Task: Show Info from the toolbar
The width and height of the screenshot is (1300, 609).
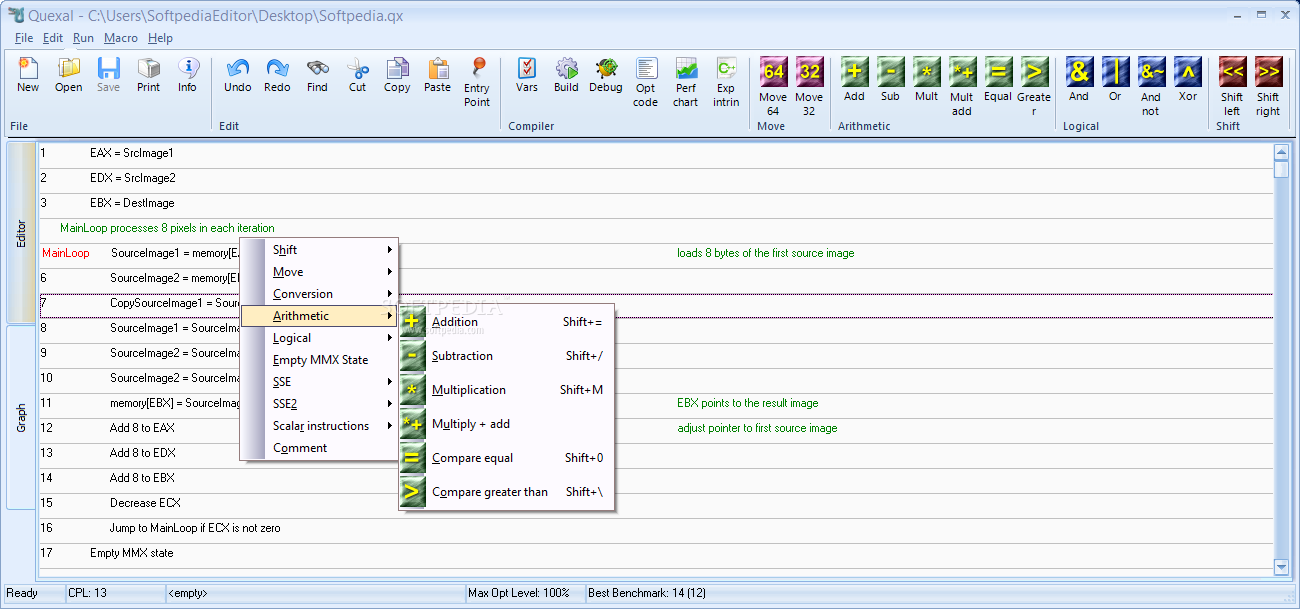Action: click(x=188, y=75)
